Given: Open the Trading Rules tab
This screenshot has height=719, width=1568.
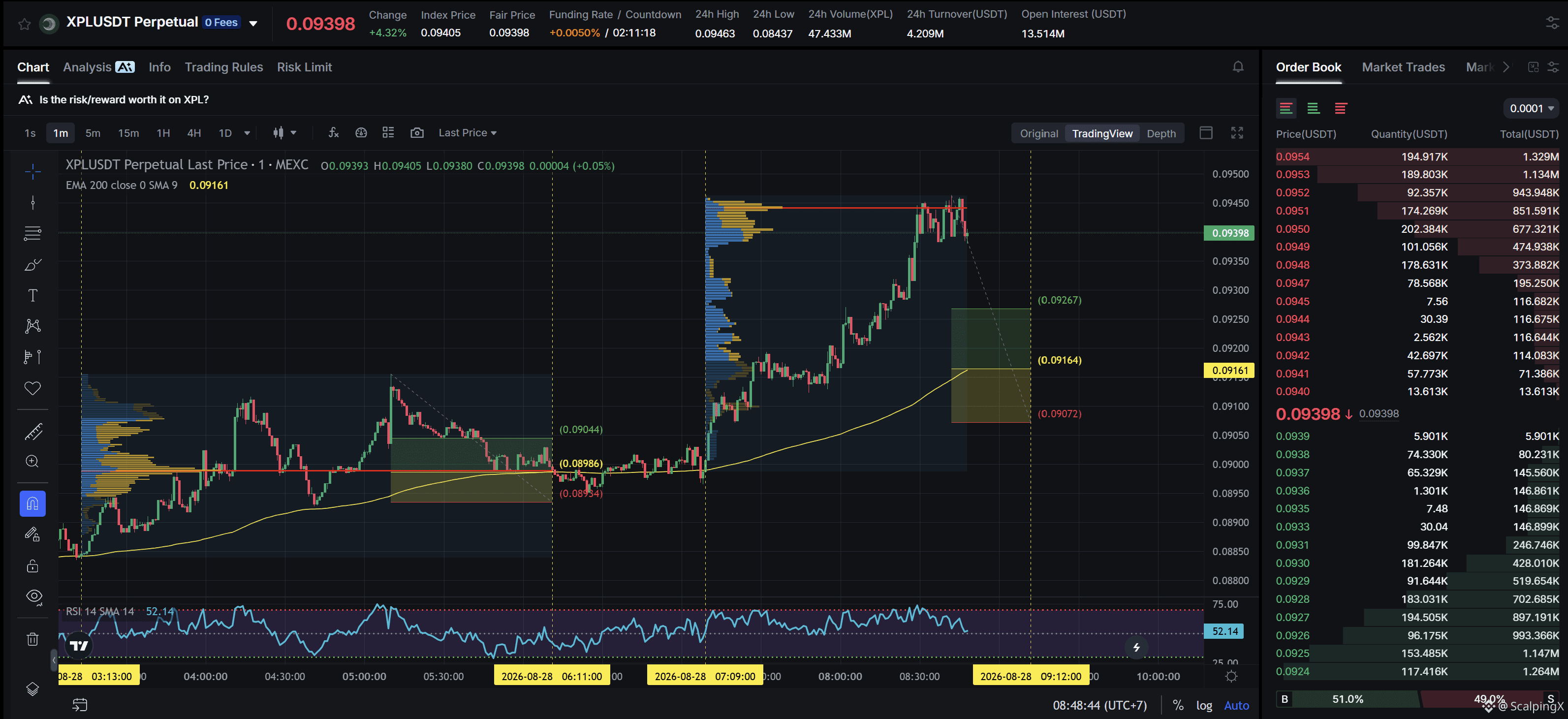Looking at the screenshot, I should pyautogui.click(x=224, y=67).
